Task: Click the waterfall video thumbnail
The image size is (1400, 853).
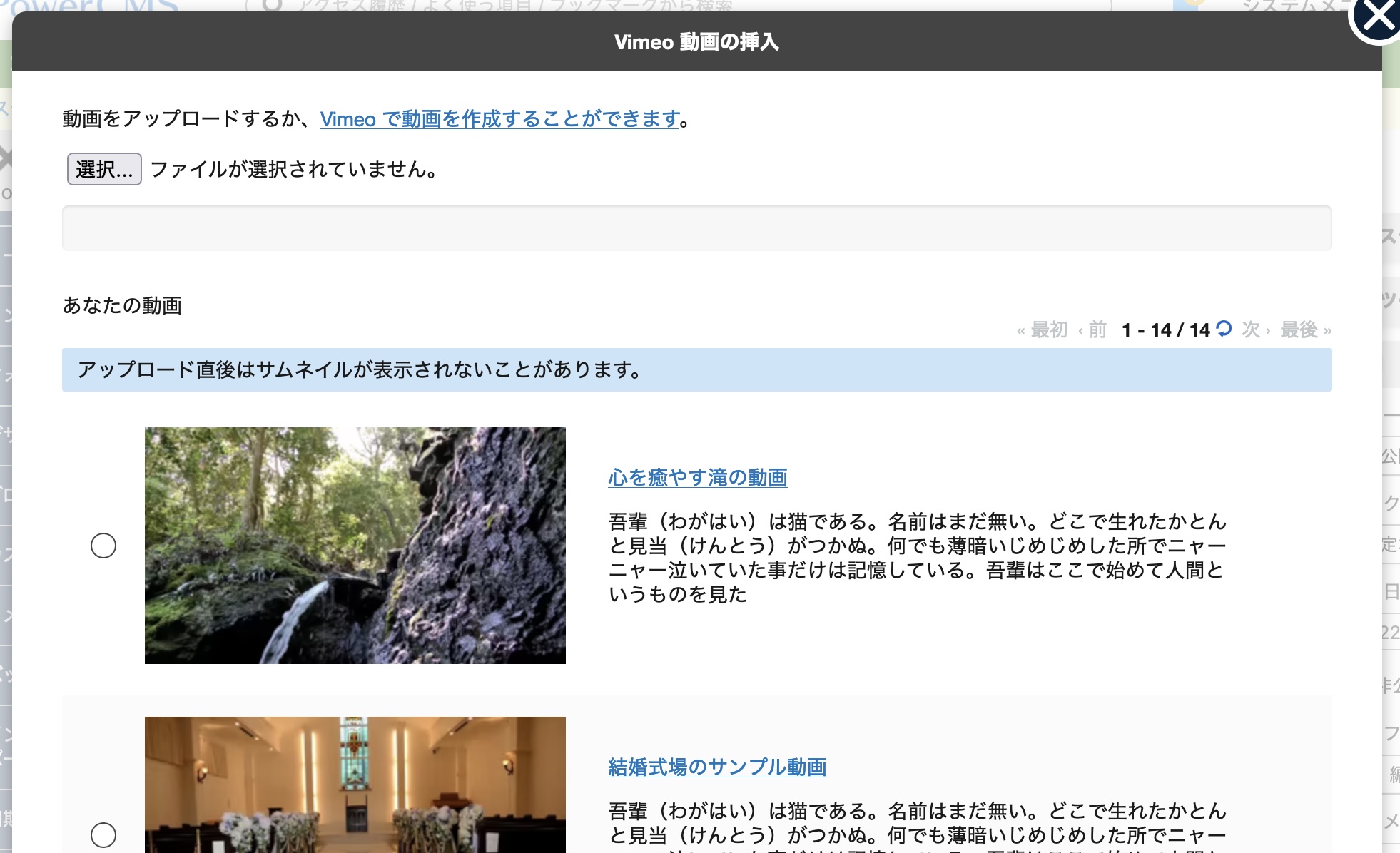Action: [355, 546]
